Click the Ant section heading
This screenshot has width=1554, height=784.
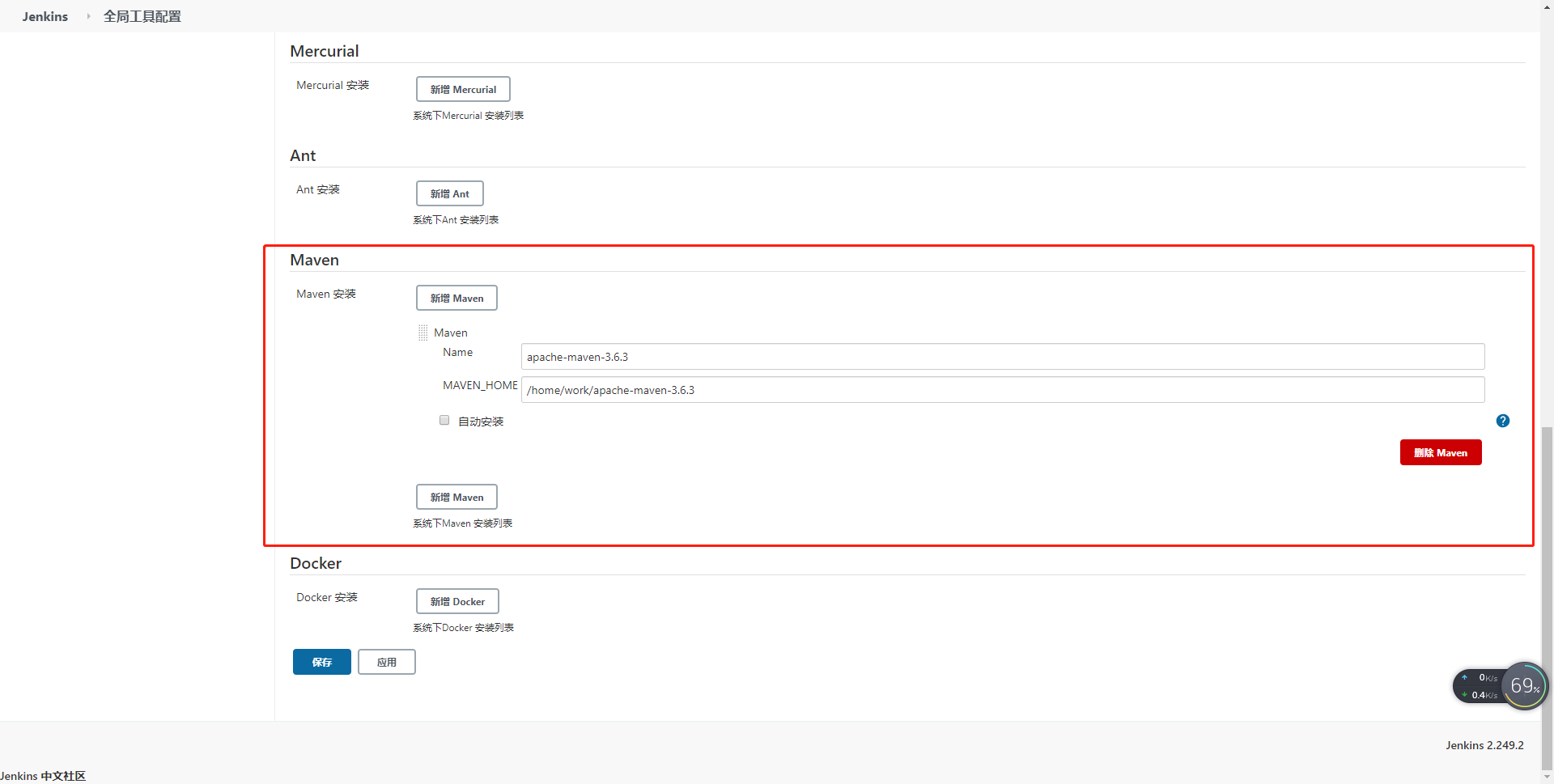(x=303, y=155)
